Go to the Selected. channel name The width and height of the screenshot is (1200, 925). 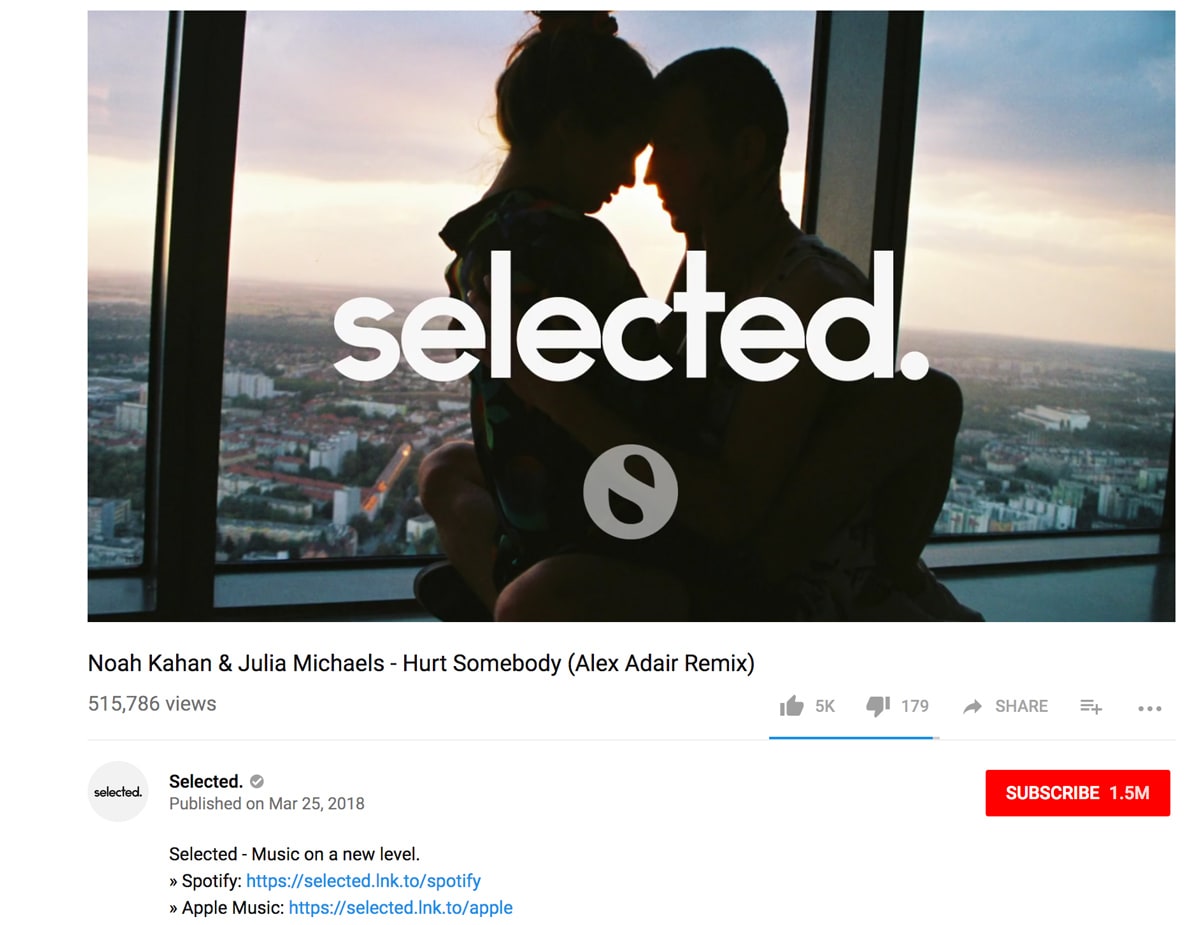tap(206, 781)
